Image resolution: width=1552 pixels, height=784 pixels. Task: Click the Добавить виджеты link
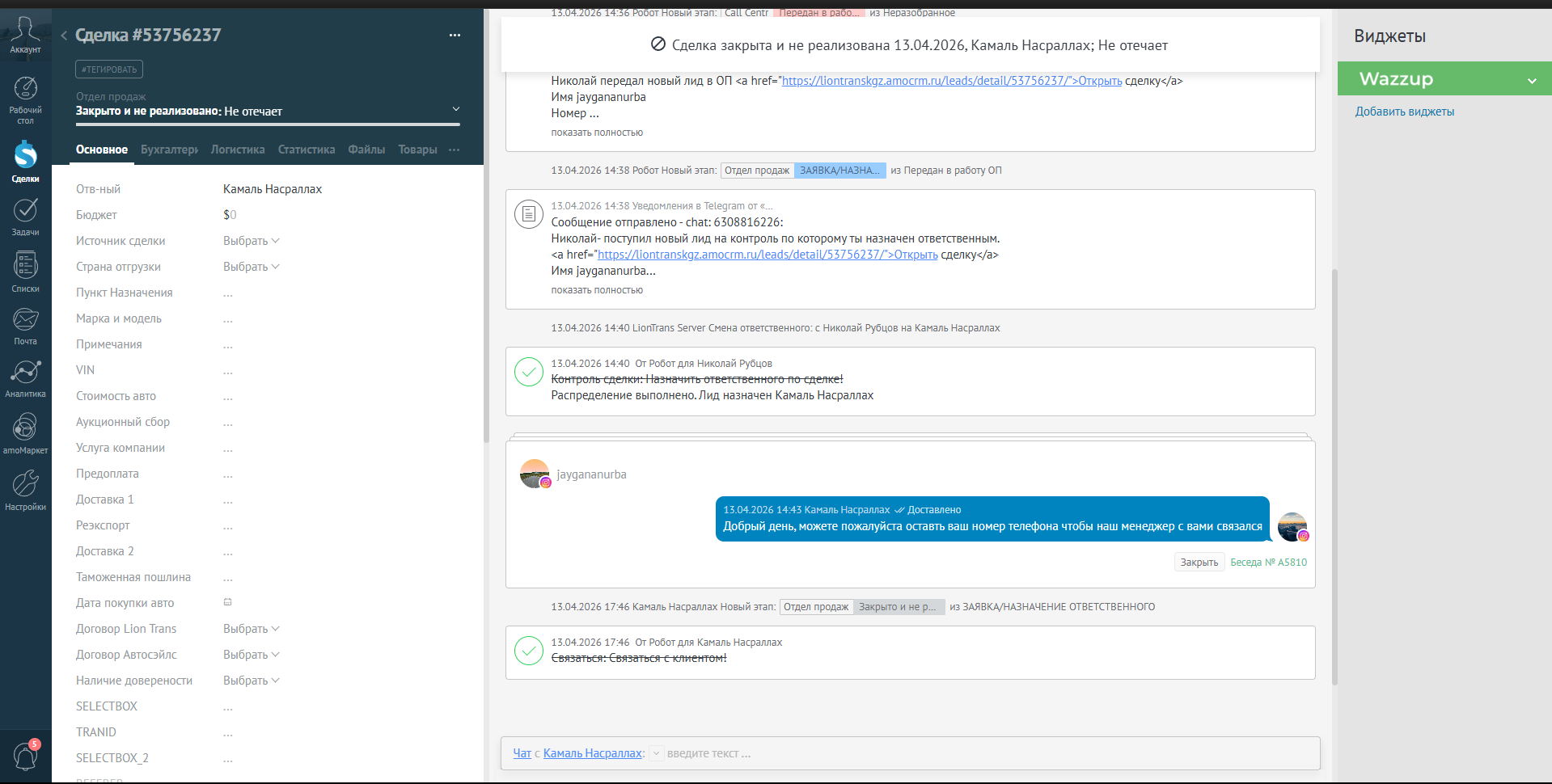[1404, 112]
